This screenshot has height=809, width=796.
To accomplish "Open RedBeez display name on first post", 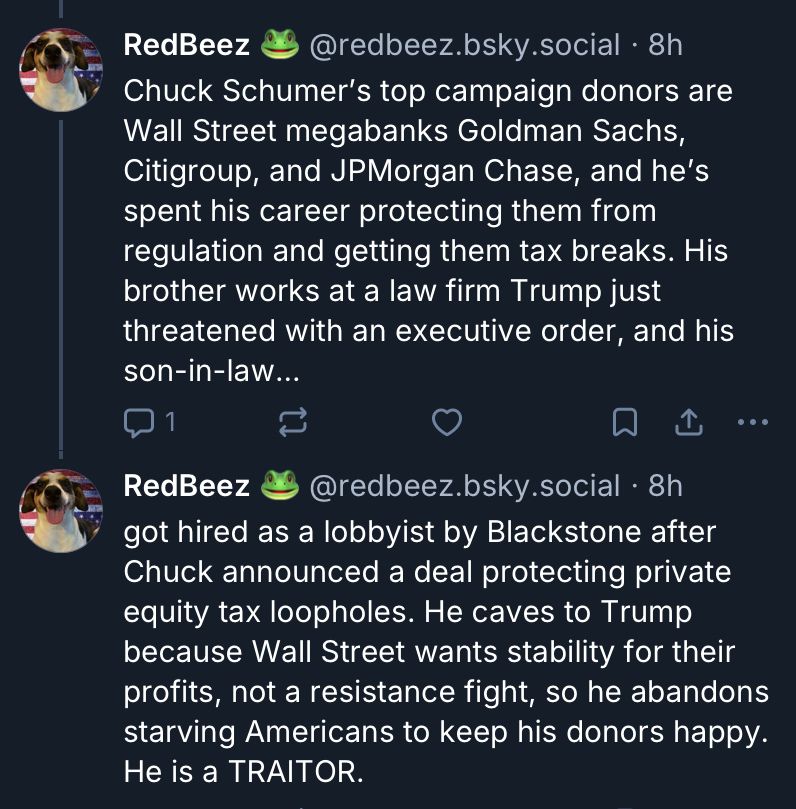I will pos(186,44).
